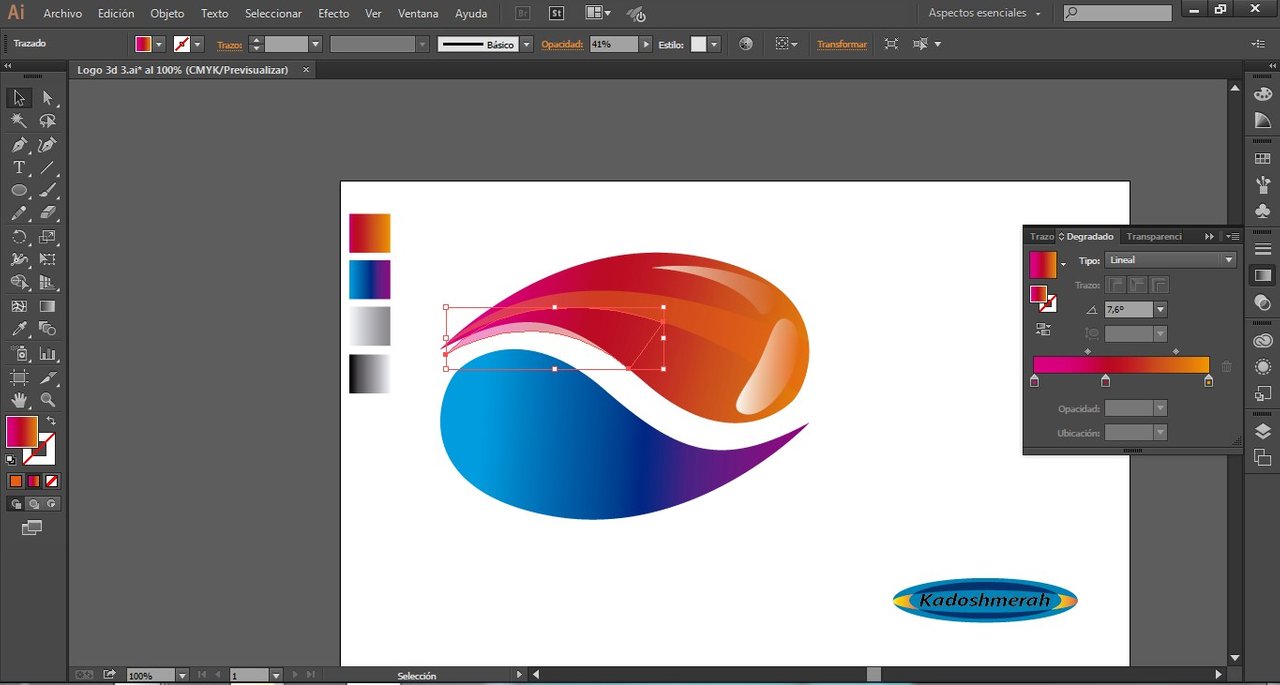Click the reverse gradient icon
The width and height of the screenshot is (1280, 685).
(1043, 329)
